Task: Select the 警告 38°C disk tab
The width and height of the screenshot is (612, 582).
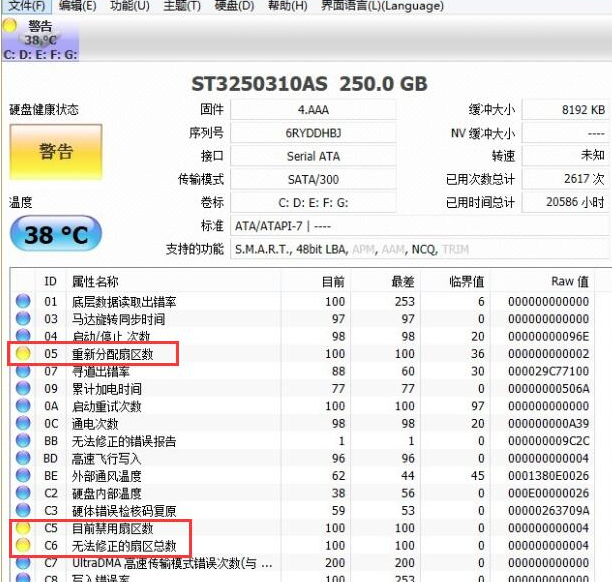Action: point(40,39)
